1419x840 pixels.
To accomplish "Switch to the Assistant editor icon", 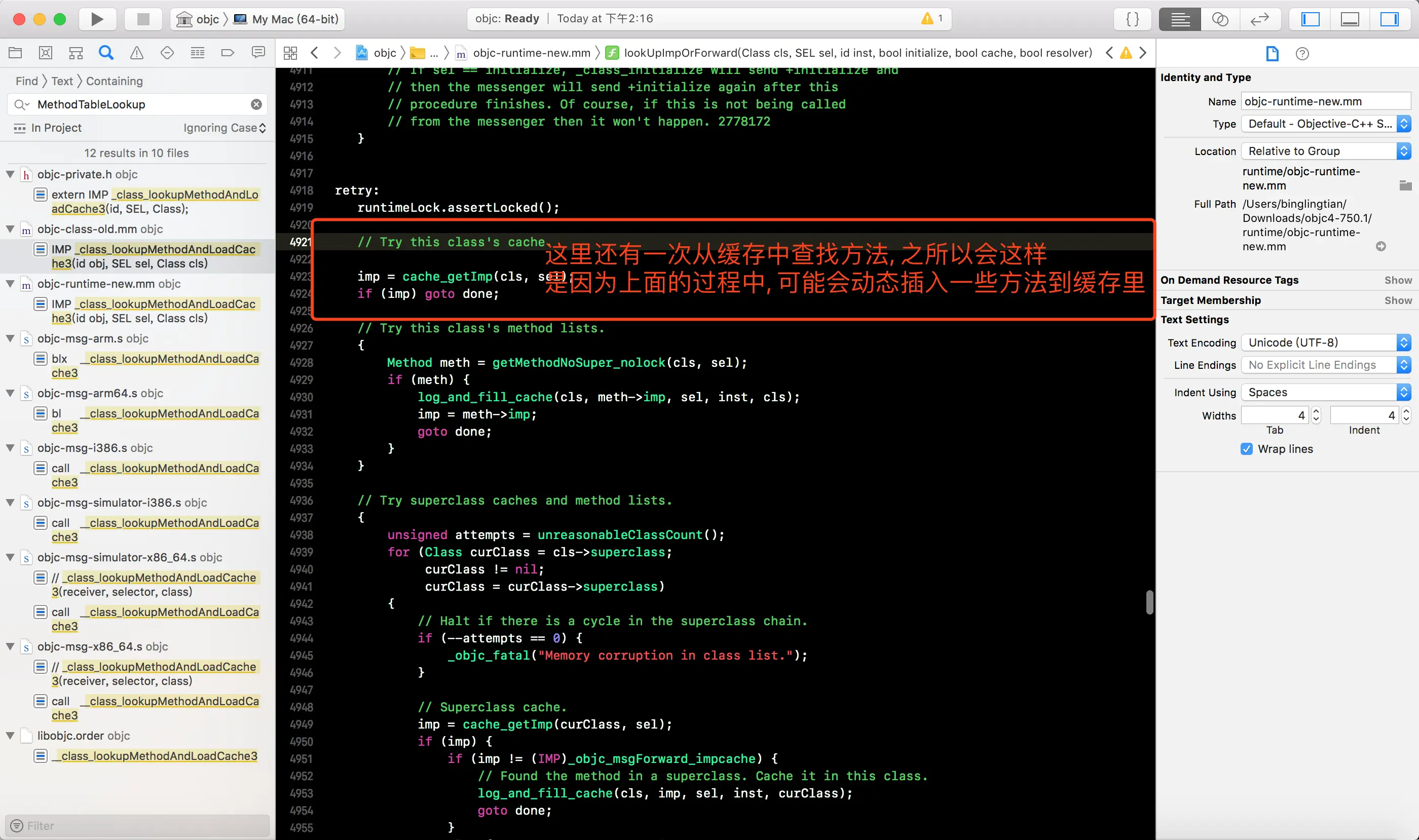I will pyautogui.click(x=1220, y=19).
